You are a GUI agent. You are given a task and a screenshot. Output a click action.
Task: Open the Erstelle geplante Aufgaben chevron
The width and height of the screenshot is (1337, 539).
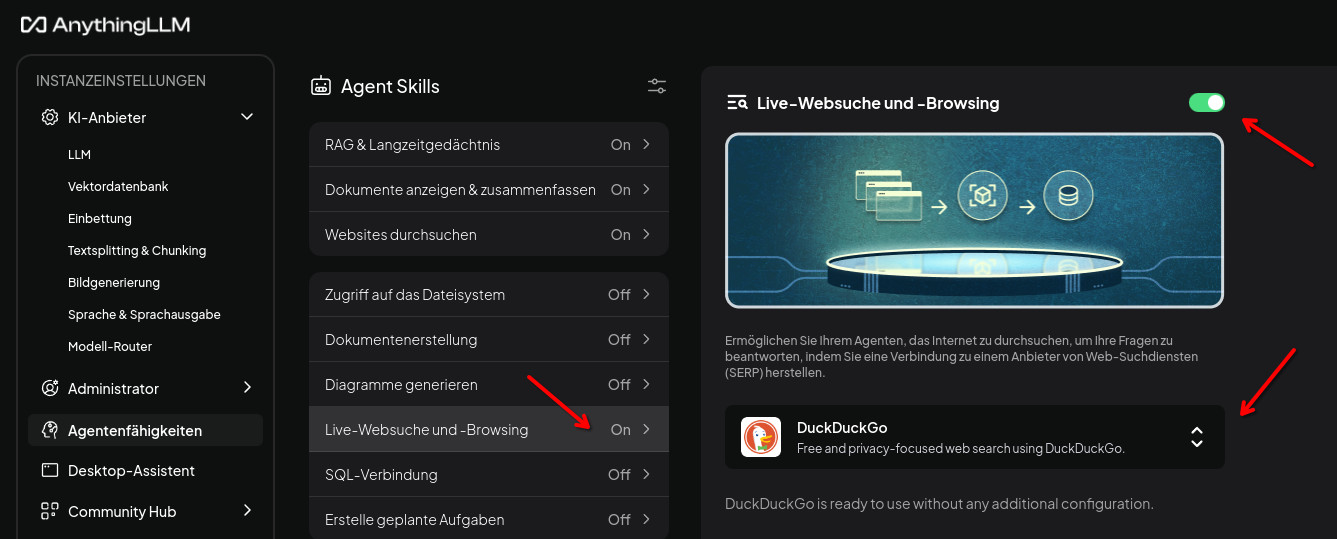647,519
